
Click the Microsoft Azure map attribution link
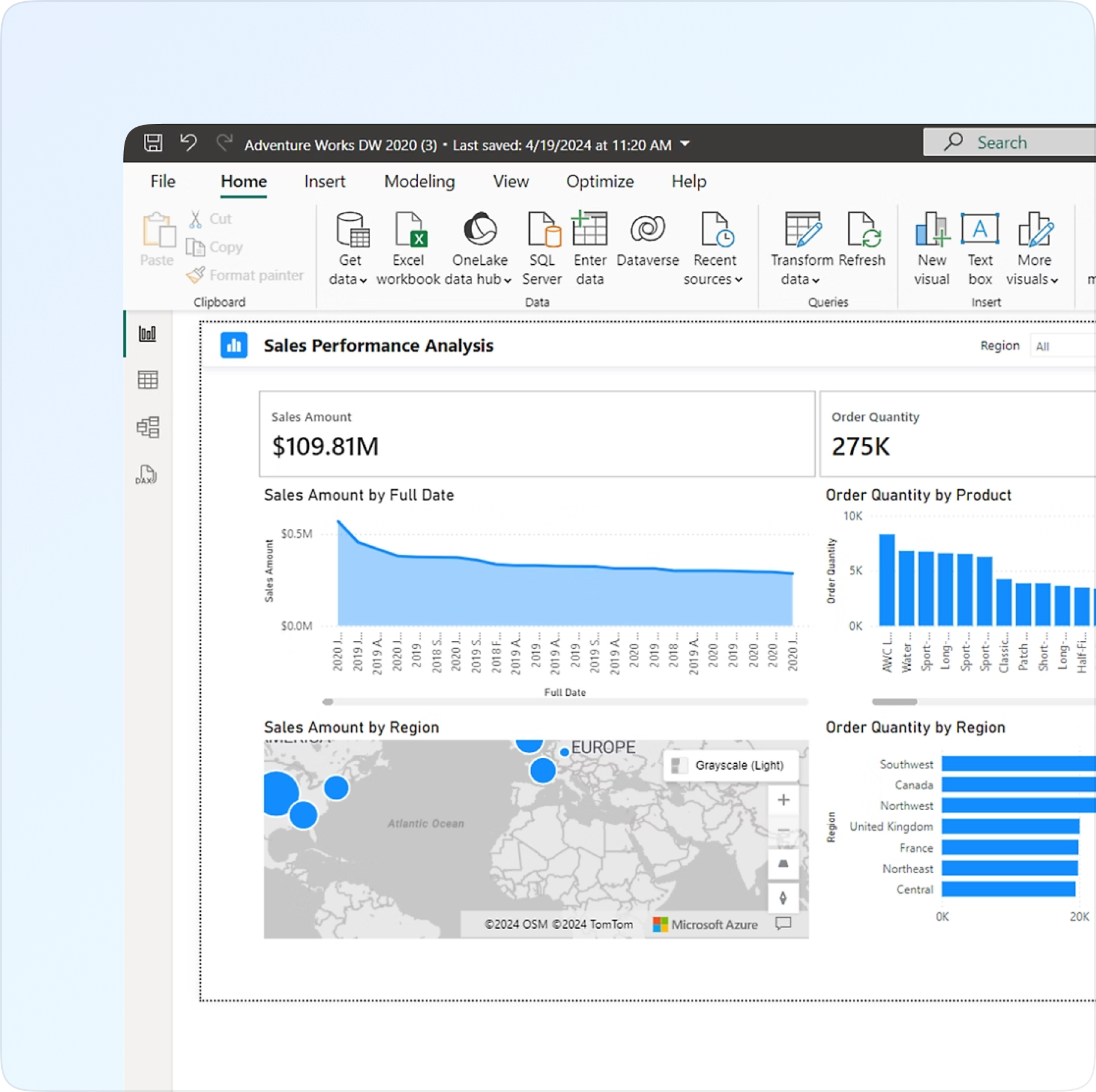pos(705,924)
